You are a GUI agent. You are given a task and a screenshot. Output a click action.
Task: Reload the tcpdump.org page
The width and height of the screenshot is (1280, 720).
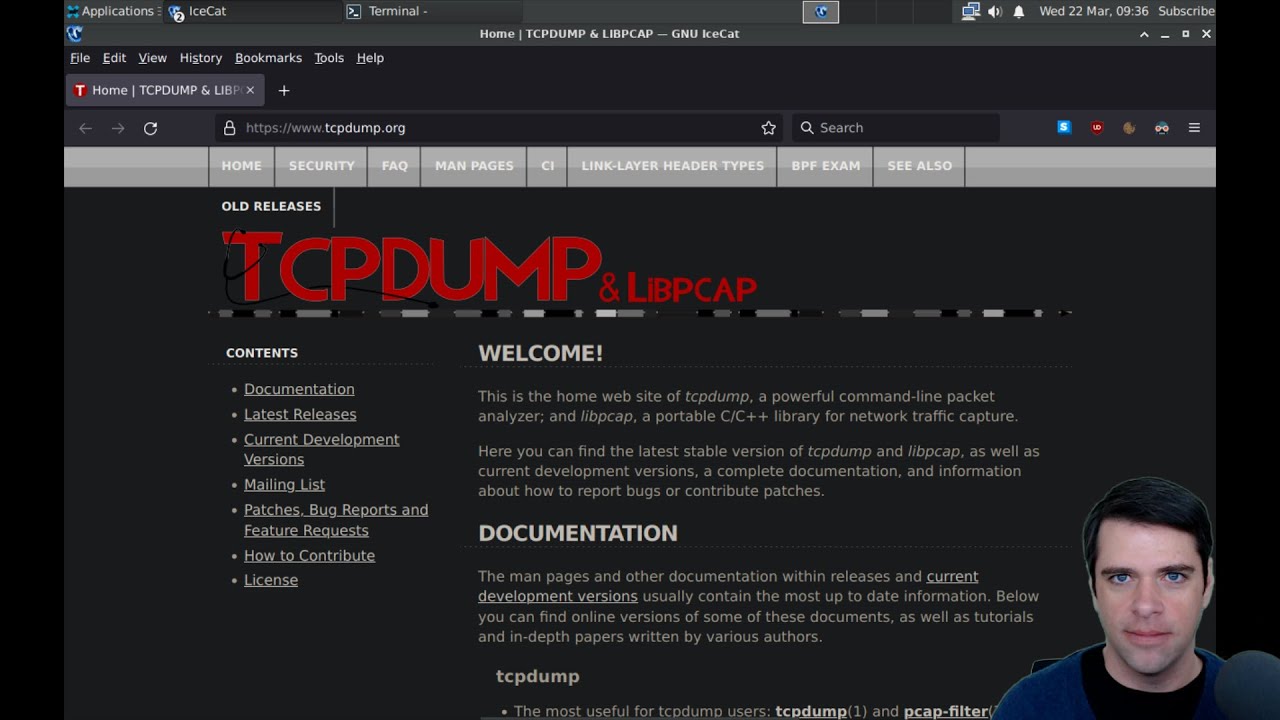click(150, 128)
